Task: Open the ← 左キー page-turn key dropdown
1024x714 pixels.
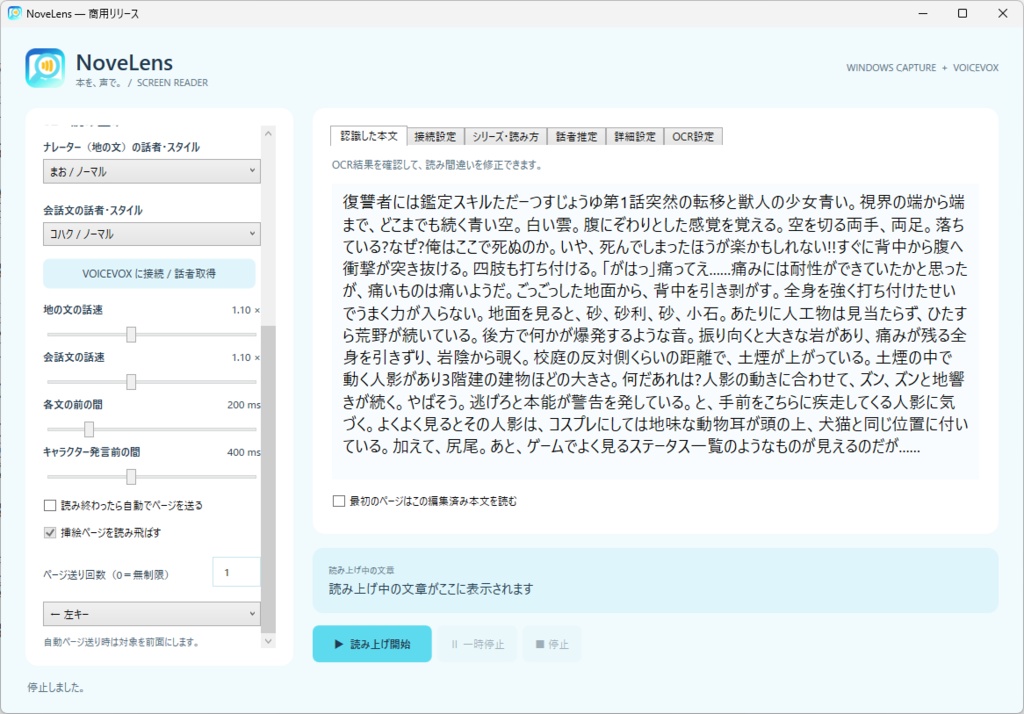Action: coord(152,614)
